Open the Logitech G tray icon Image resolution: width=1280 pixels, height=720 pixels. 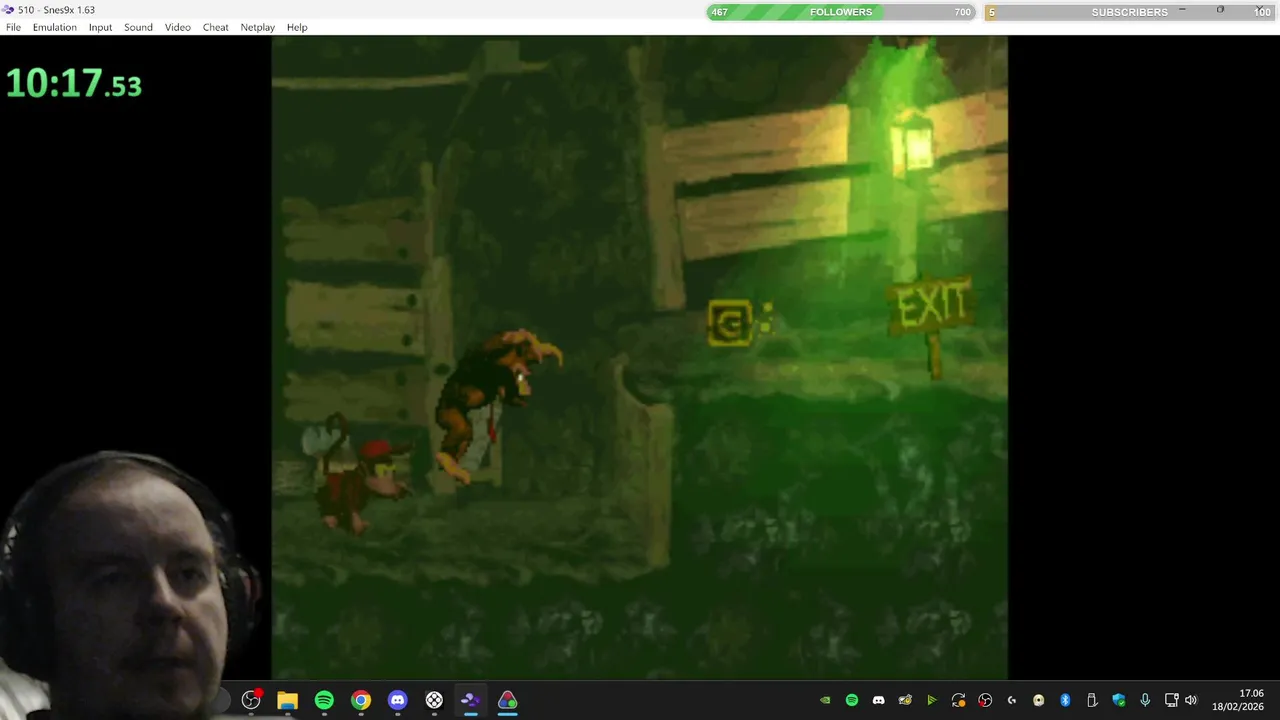point(1012,700)
